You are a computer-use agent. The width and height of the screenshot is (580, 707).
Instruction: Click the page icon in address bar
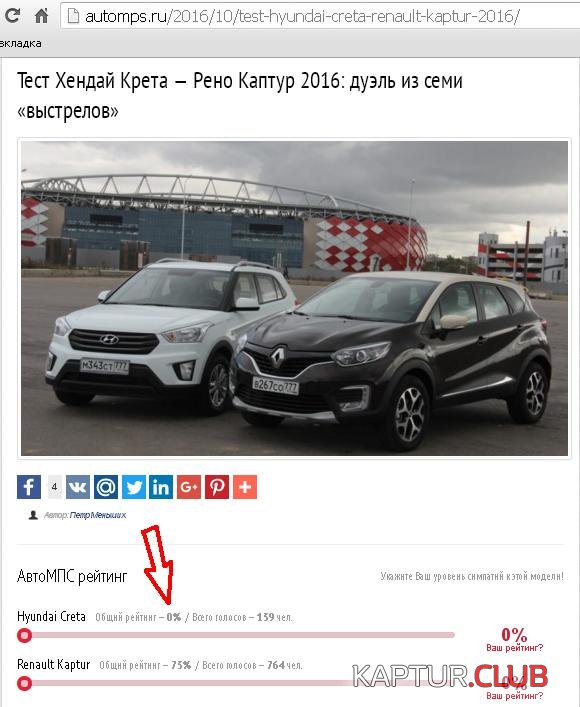73,17
